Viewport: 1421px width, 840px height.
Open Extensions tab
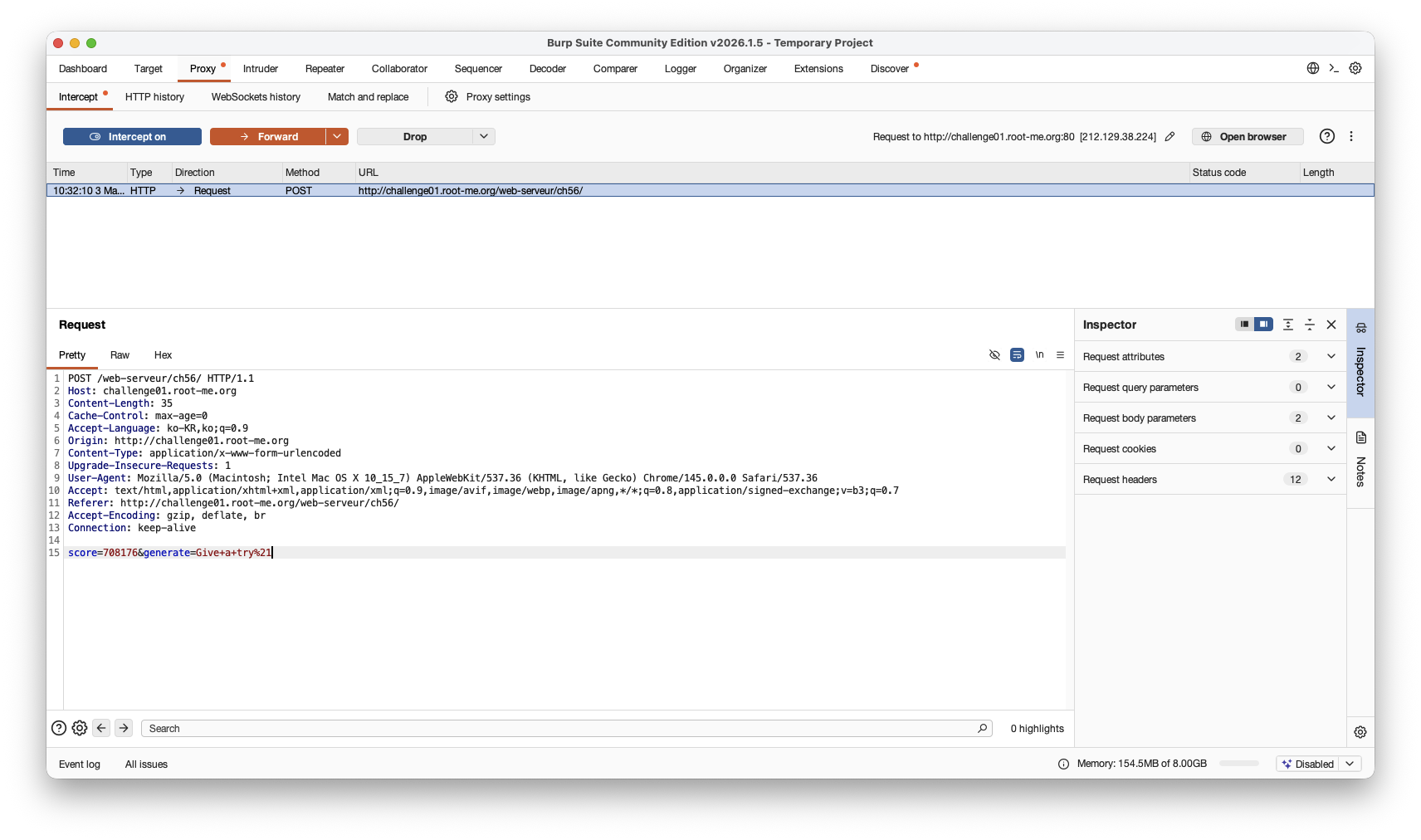click(818, 69)
